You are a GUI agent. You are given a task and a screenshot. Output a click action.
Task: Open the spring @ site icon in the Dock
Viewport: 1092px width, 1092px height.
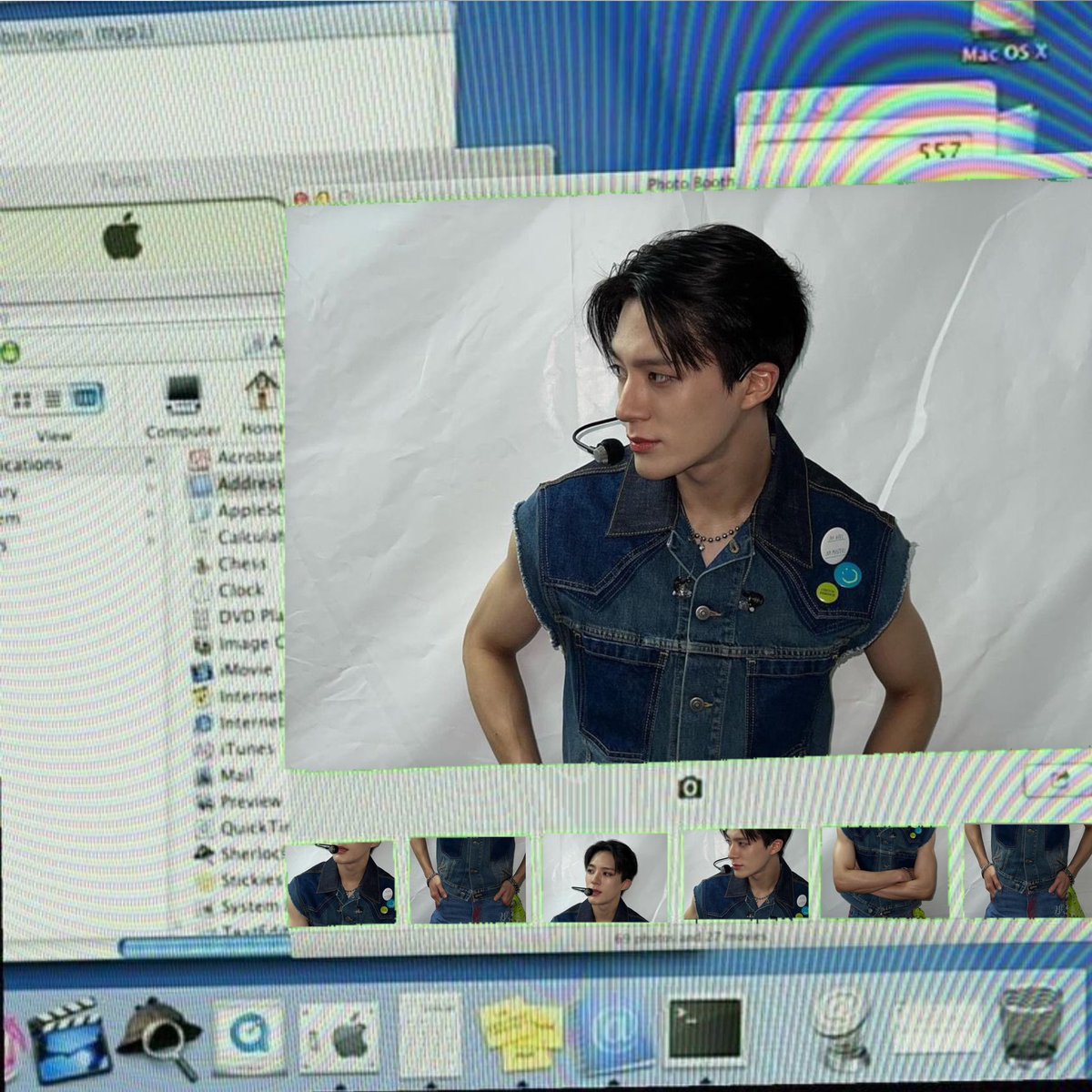click(842, 1028)
